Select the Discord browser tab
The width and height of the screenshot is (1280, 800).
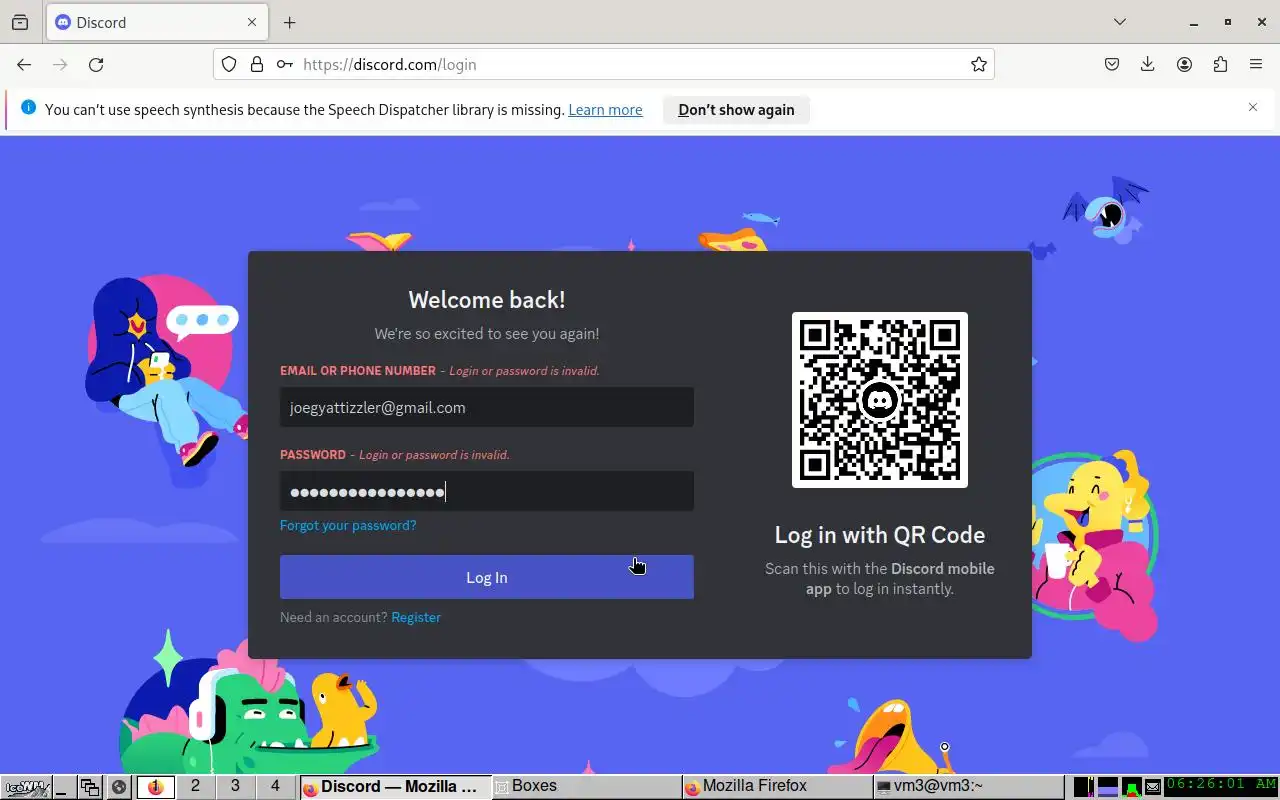[156, 22]
